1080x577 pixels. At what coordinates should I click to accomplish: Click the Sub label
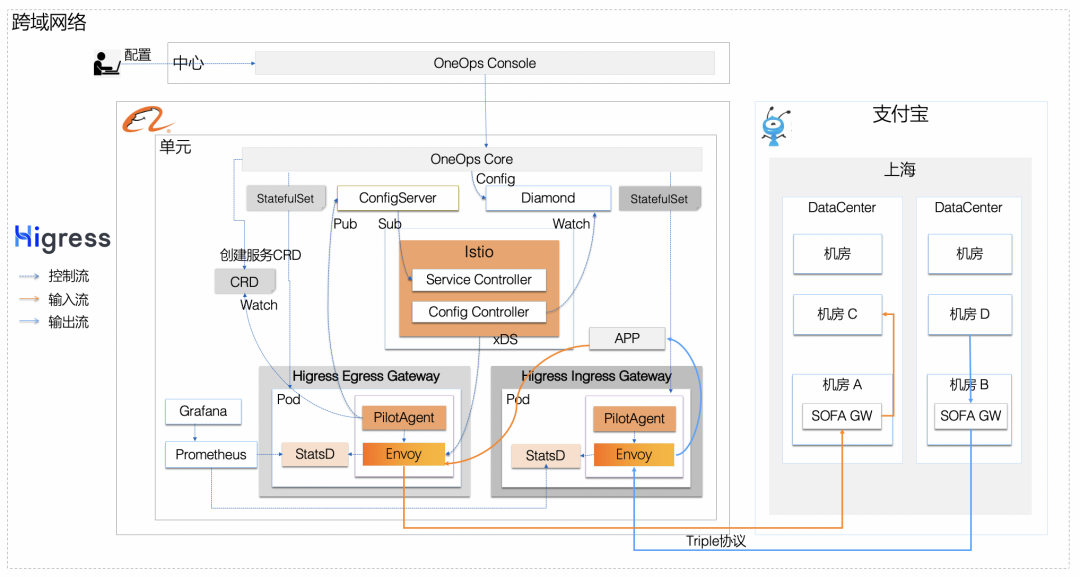[x=389, y=224]
